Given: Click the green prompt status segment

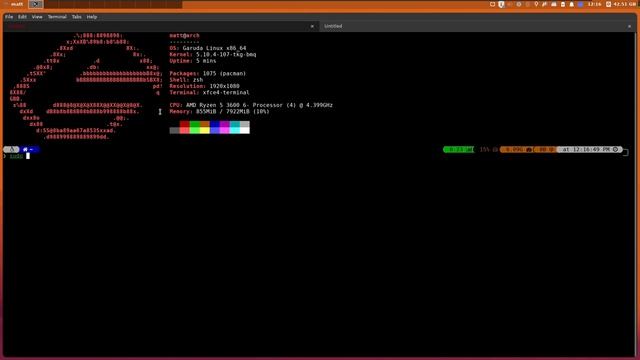Looking at the screenshot, I should [x=458, y=149].
